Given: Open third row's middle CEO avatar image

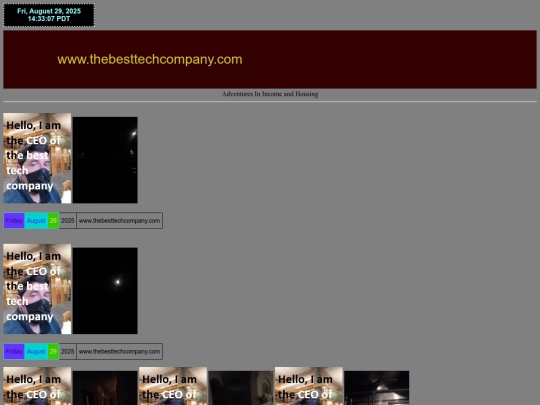Looking at the screenshot, I should point(173,386).
